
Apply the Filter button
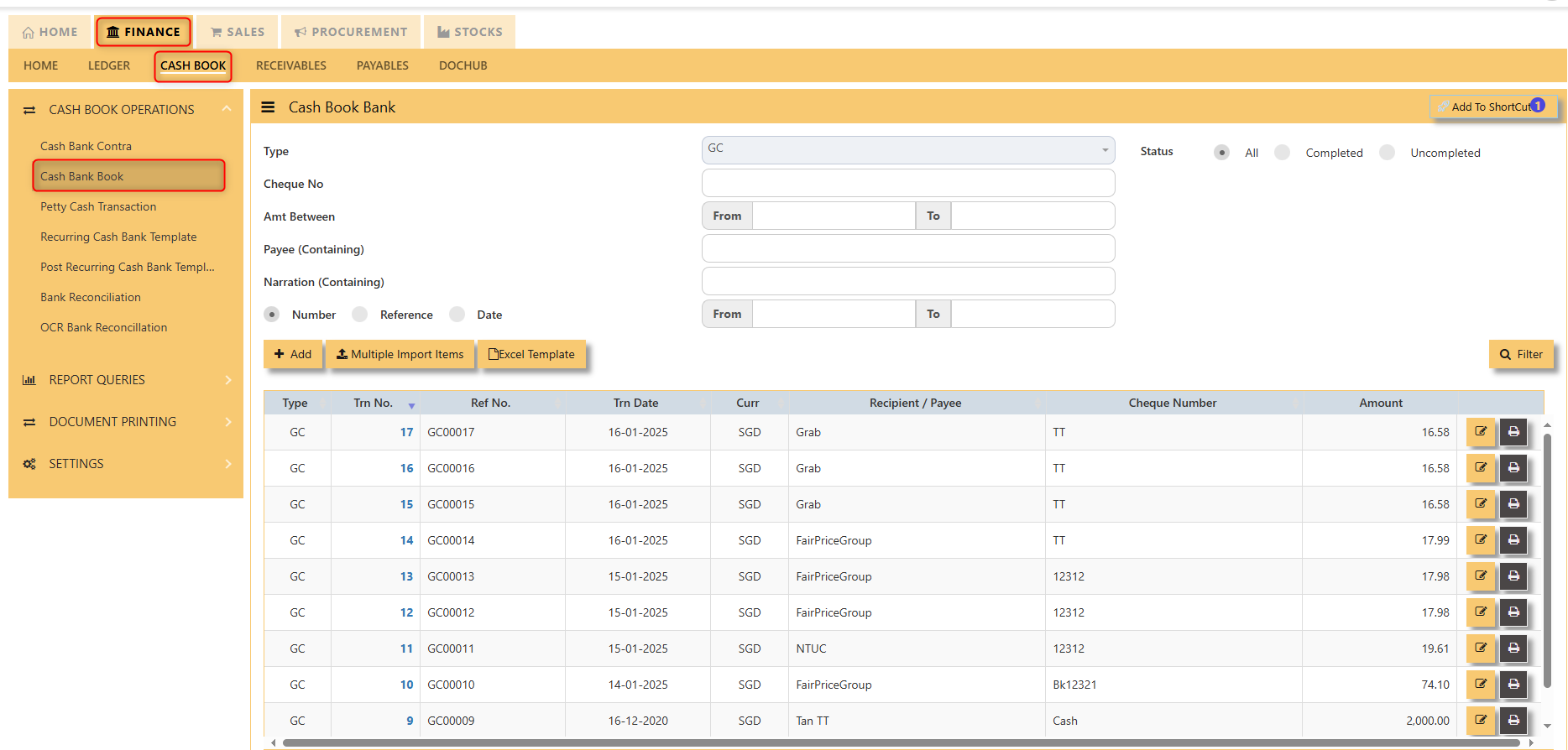point(1521,354)
